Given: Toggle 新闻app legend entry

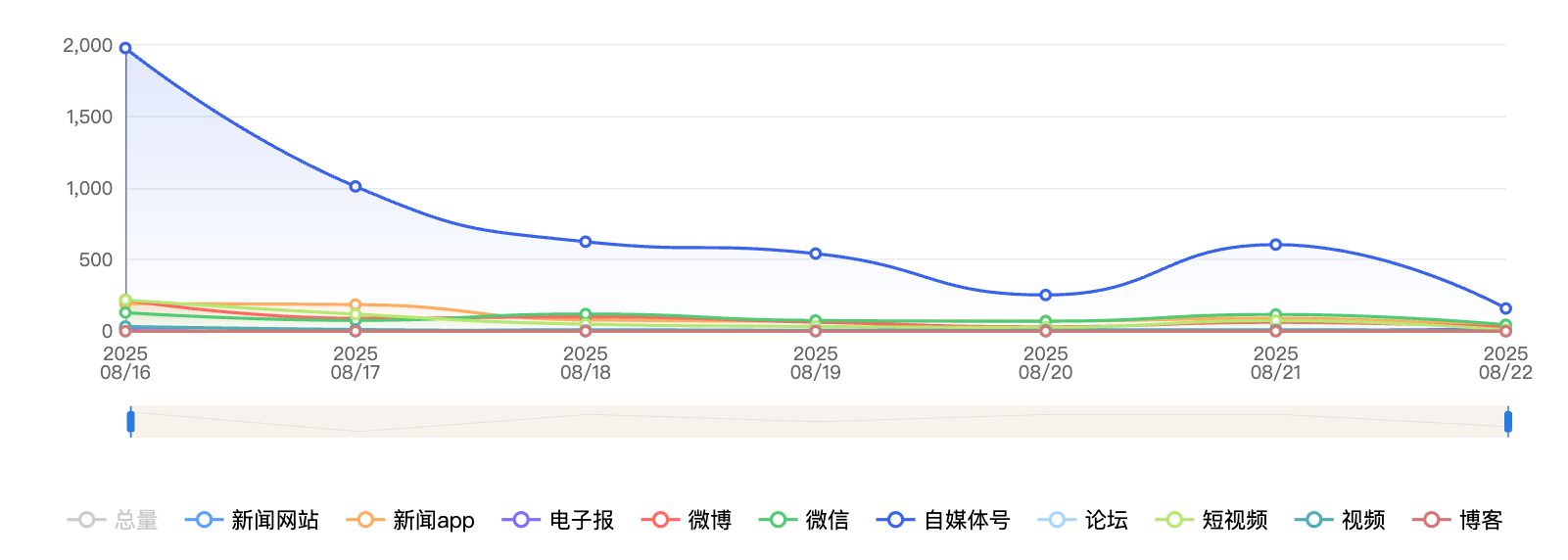Looking at the screenshot, I should 410,520.
